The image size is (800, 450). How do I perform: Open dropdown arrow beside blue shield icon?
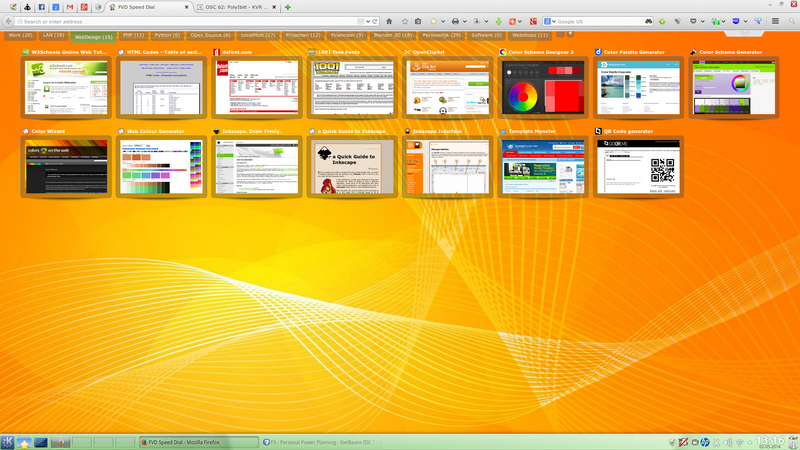(x=745, y=21)
